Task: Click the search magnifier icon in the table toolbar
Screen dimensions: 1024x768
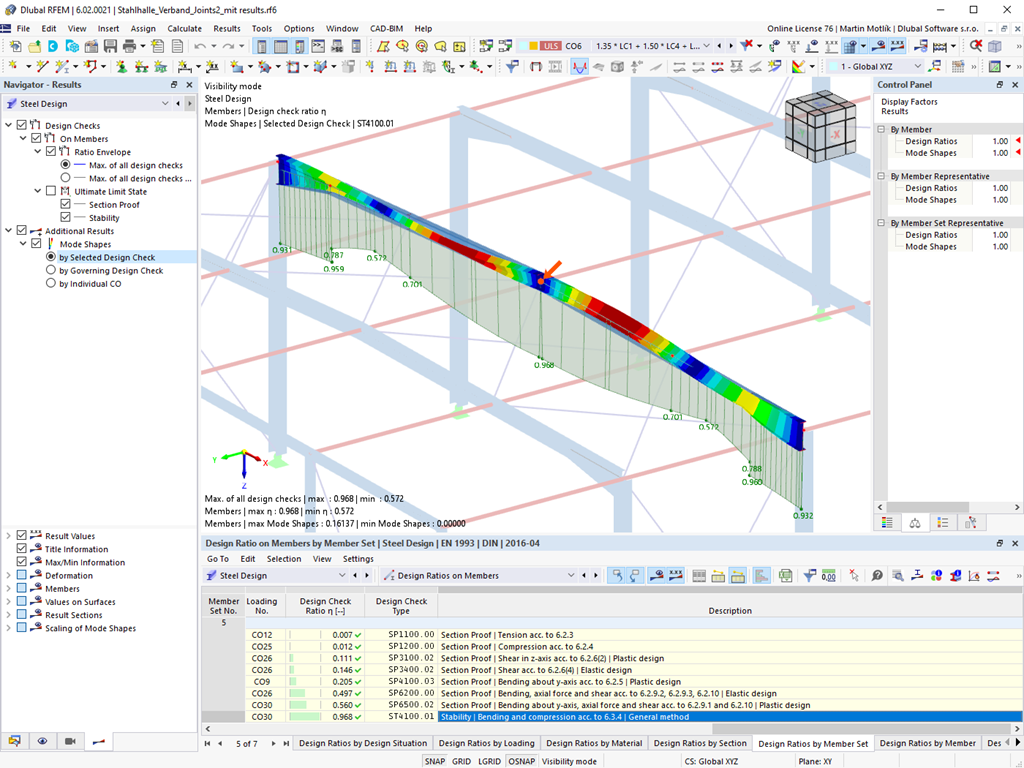Action: pyautogui.click(x=897, y=576)
